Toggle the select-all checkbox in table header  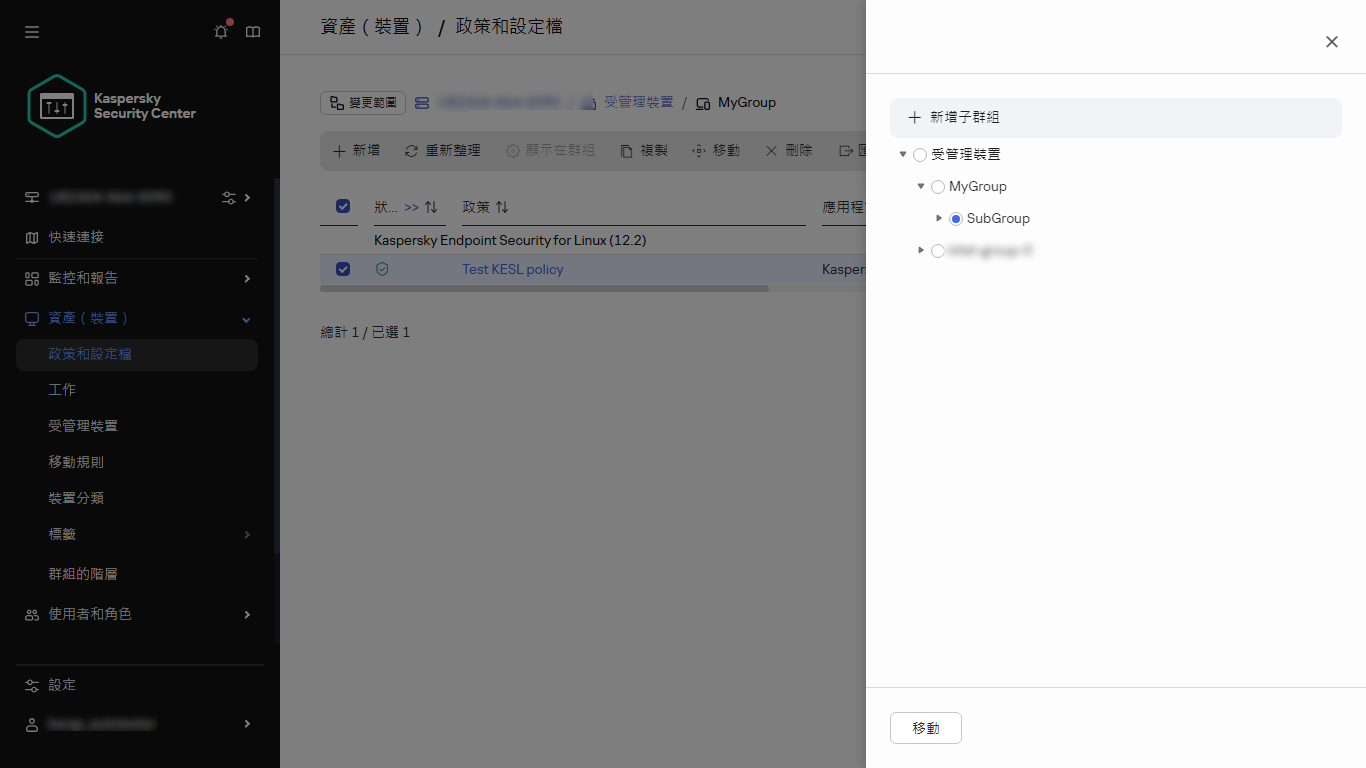tap(343, 206)
